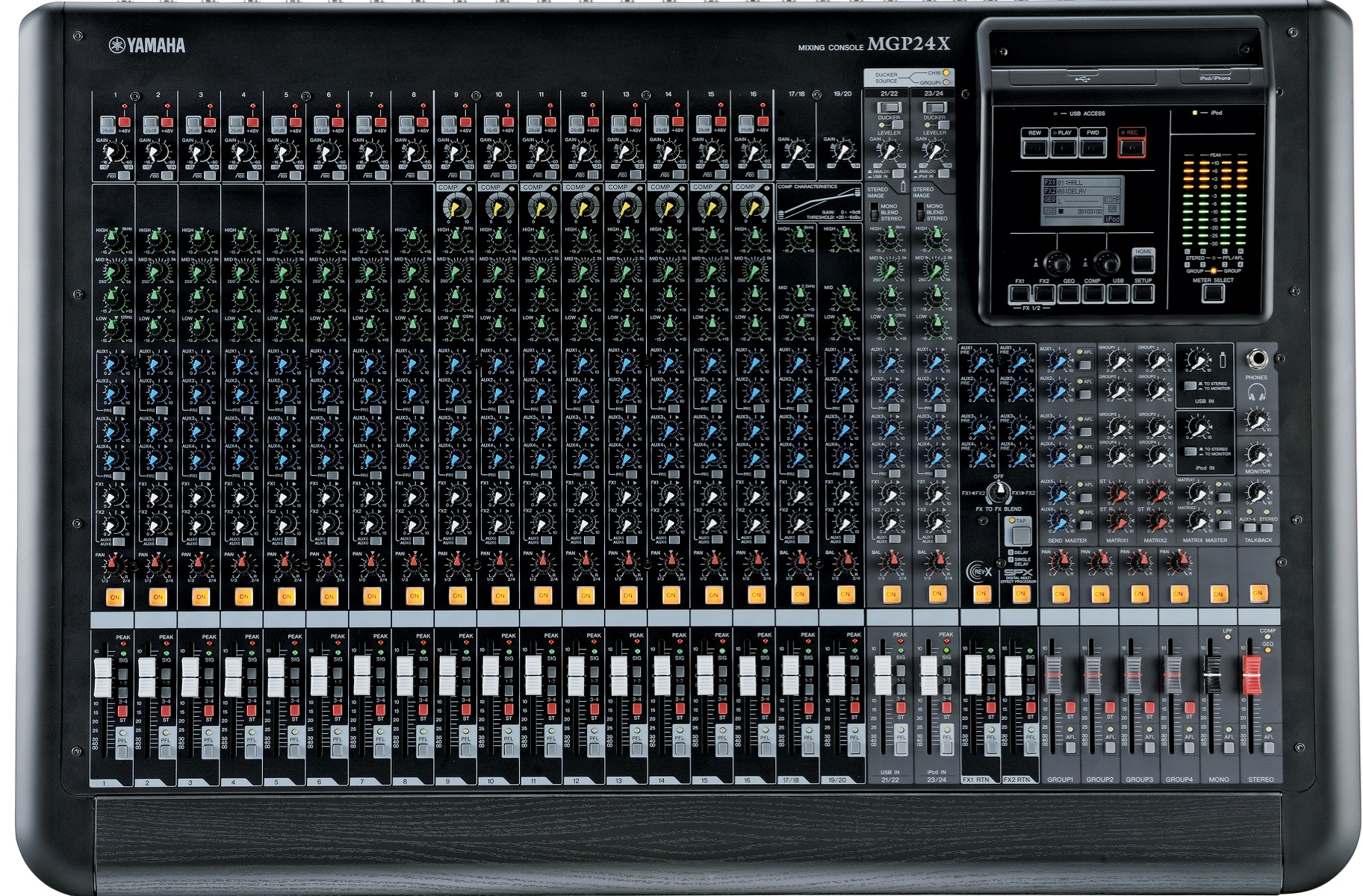Engage the TALKBACK STEREO button
Image resolution: width=1363 pixels, height=896 pixels.
1267,528
